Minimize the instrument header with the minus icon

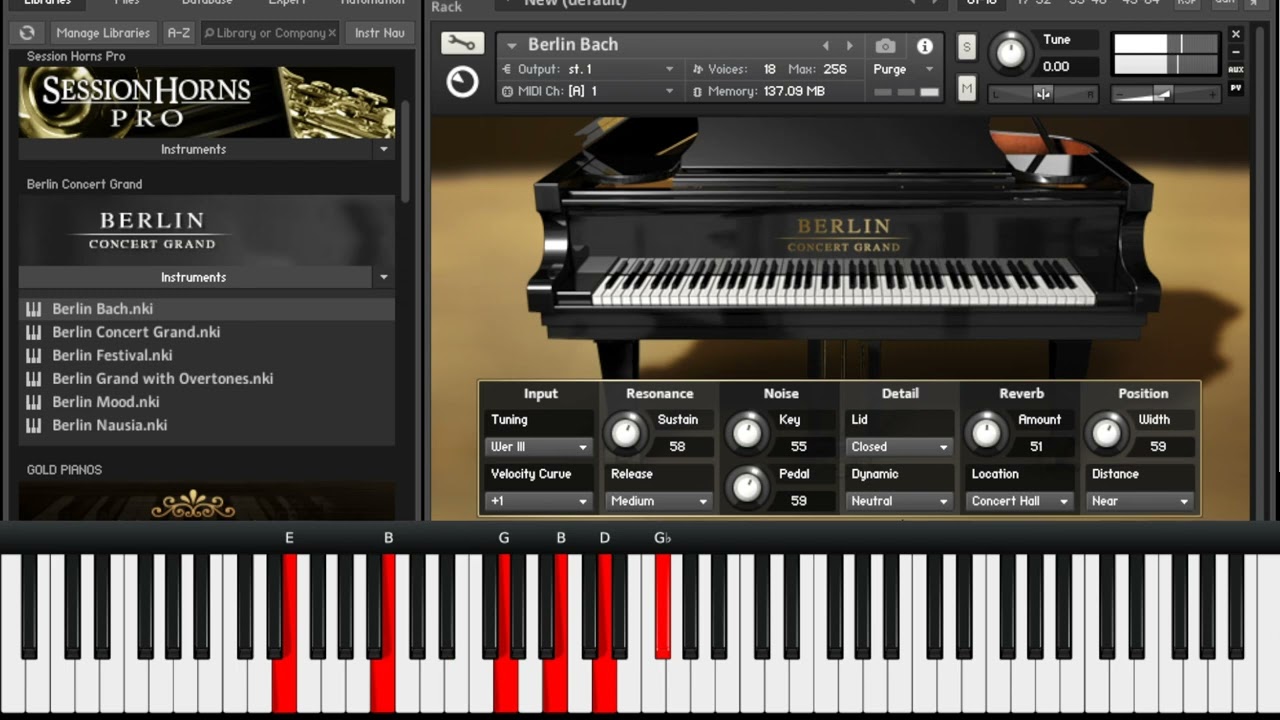tap(1236, 52)
